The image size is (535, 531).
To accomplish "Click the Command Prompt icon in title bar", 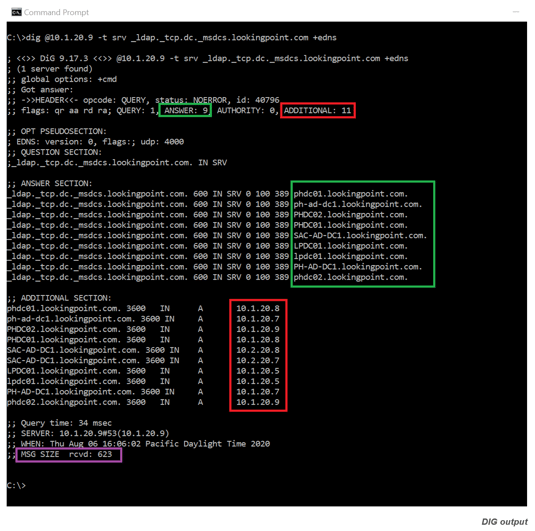I will click(x=16, y=12).
